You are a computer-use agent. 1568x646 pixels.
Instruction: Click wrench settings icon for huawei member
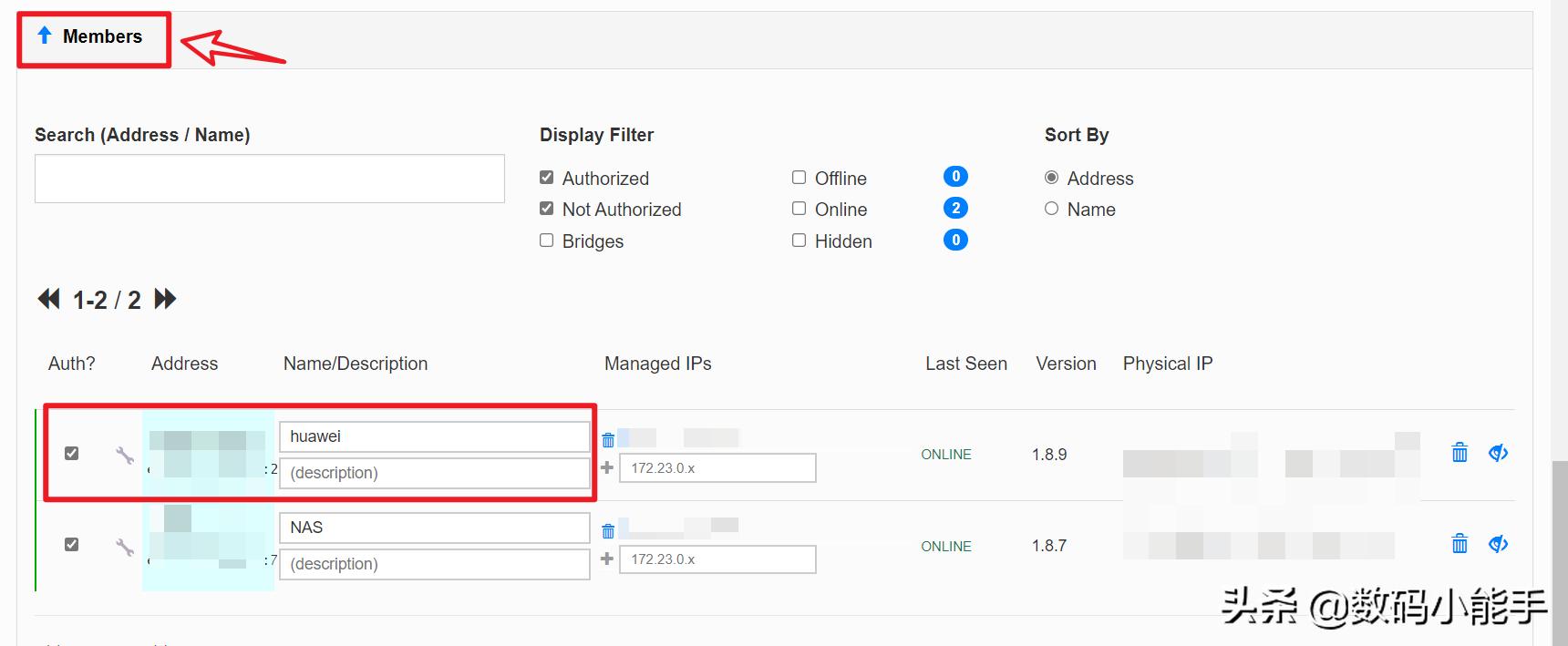pyautogui.click(x=125, y=455)
